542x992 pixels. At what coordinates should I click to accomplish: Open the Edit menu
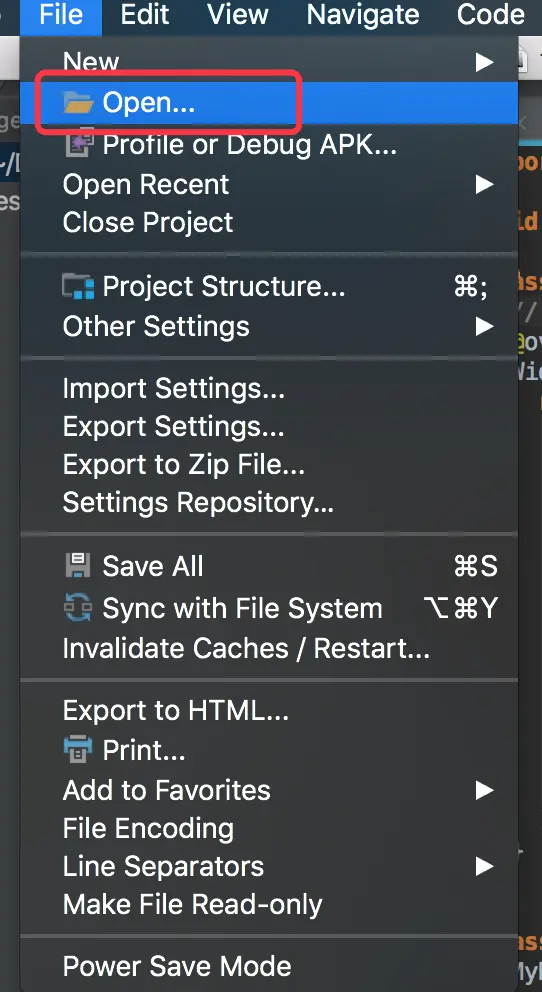pyautogui.click(x=145, y=15)
